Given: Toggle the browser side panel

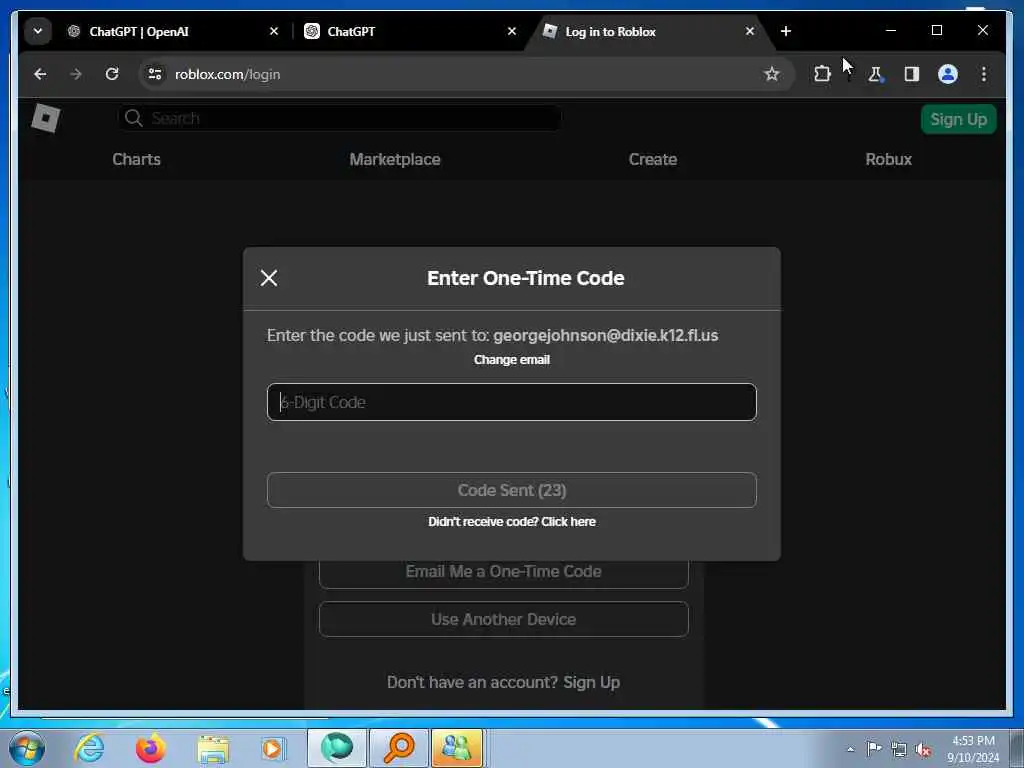Looking at the screenshot, I should click(x=912, y=74).
